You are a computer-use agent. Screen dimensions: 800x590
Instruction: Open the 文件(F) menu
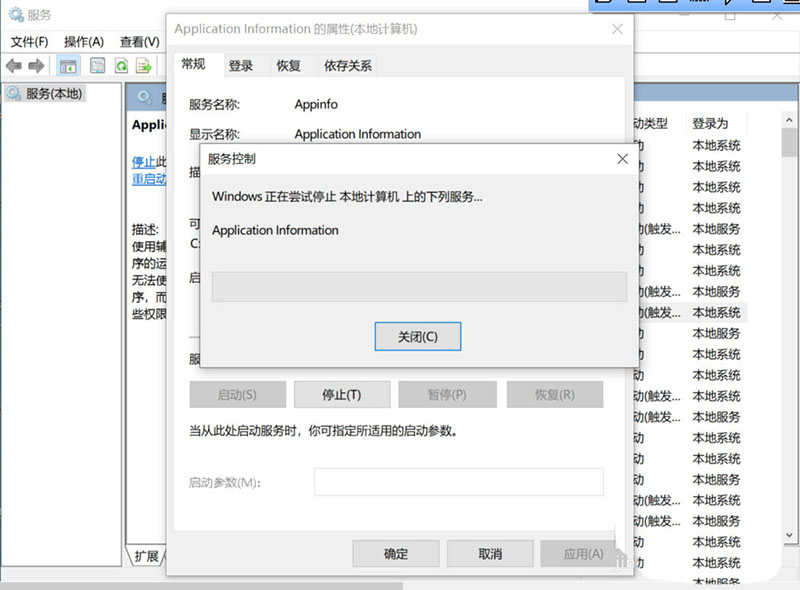coord(30,42)
